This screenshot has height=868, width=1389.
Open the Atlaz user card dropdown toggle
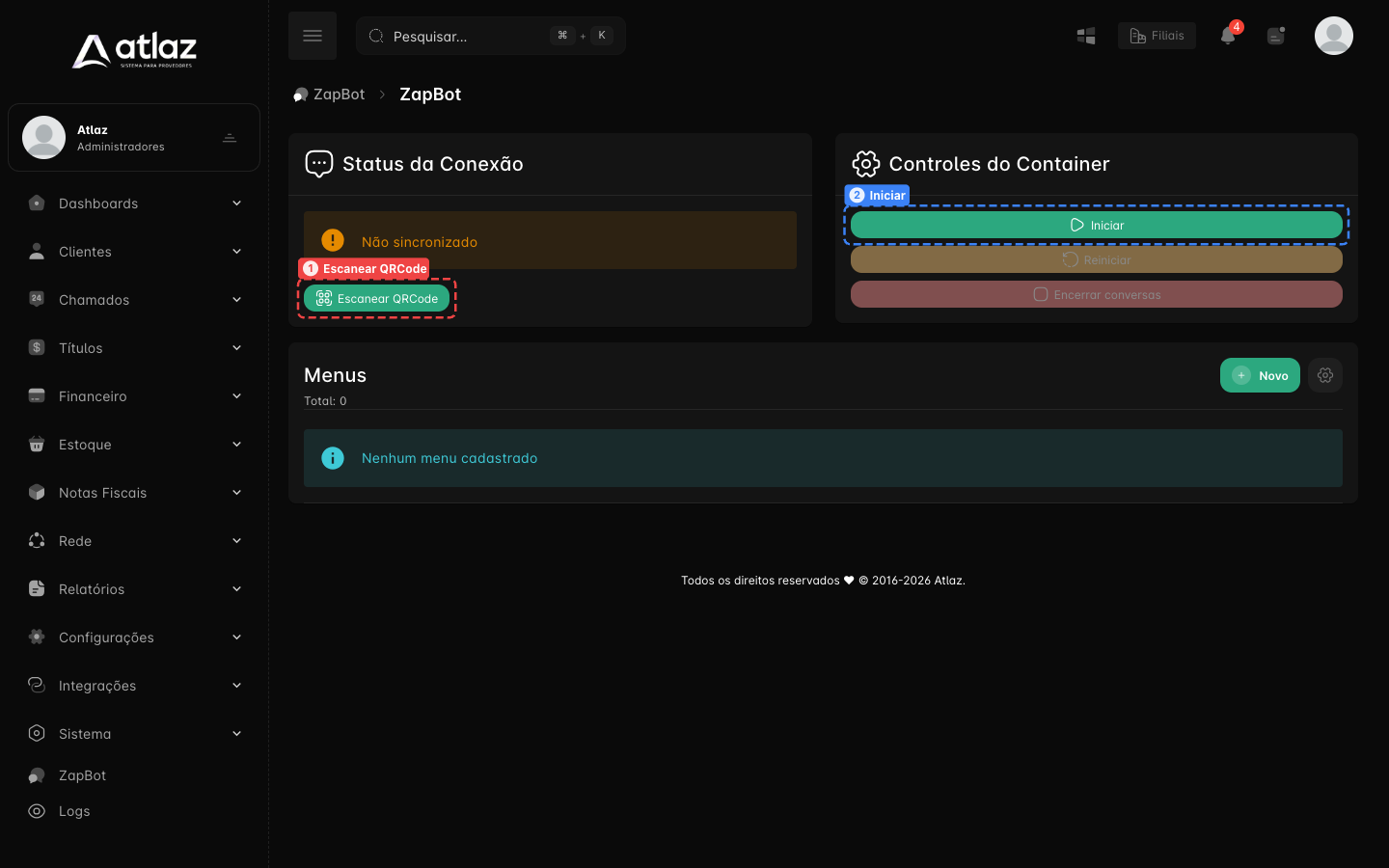pos(230,138)
